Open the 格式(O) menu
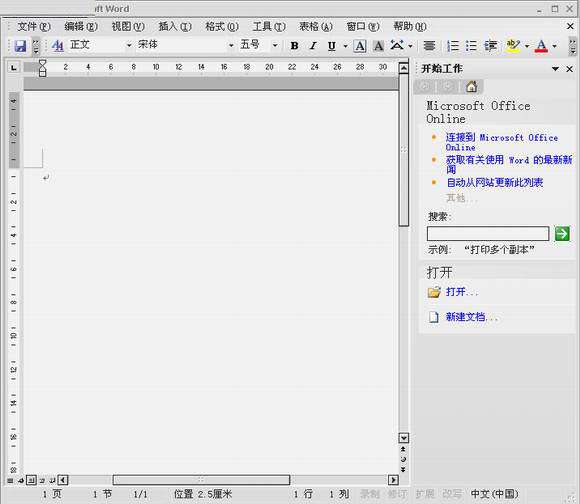 222,27
